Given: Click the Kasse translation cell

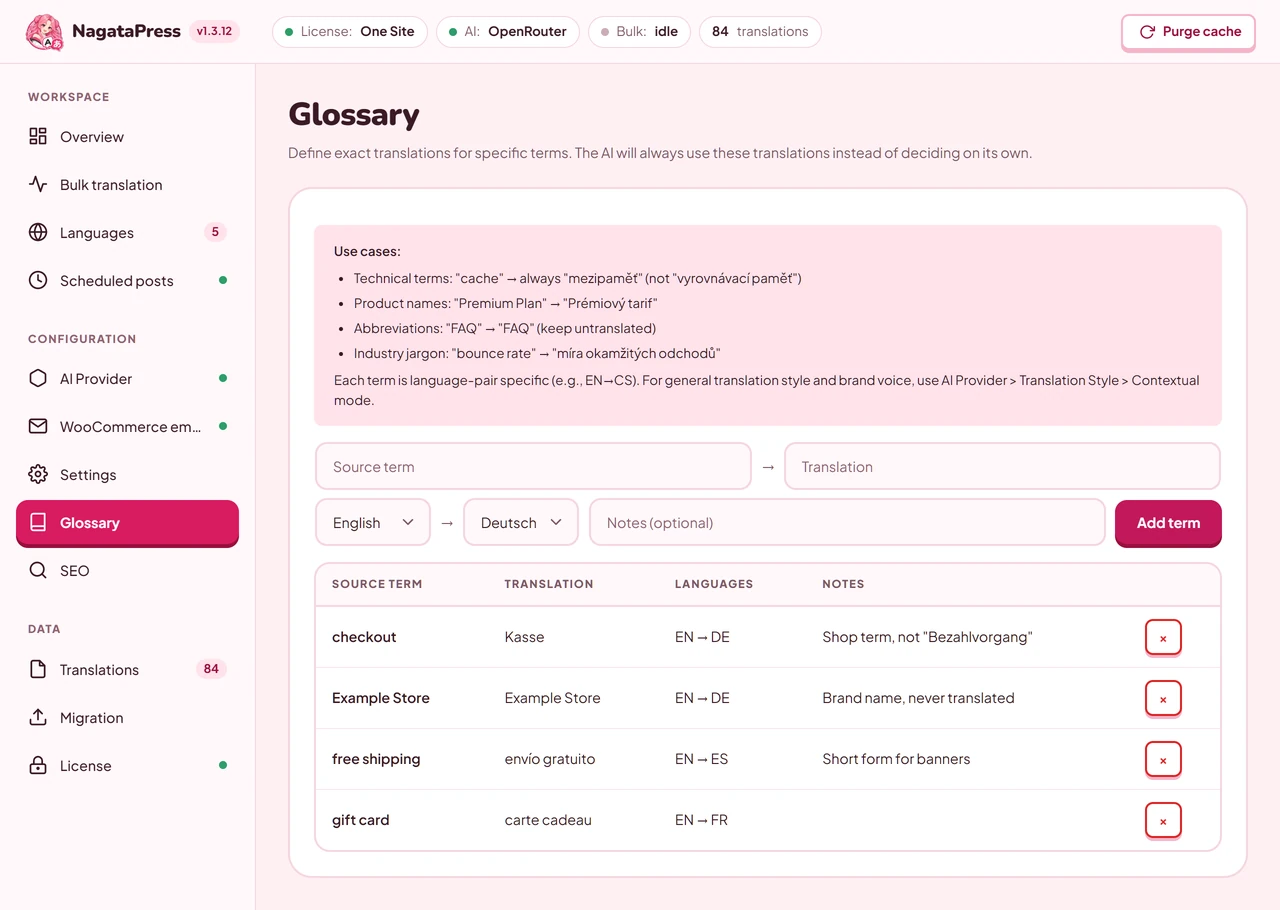Looking at the screenshot, I should (525, 637).
